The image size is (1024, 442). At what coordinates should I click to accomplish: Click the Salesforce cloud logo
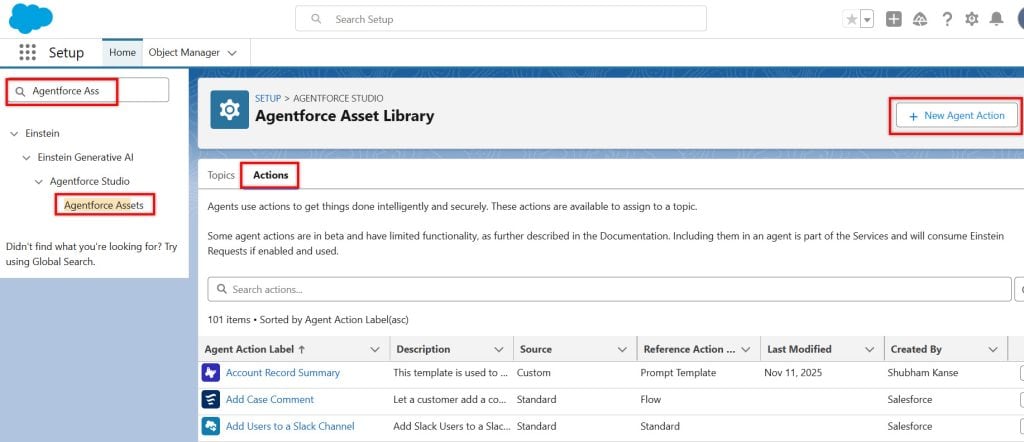tap(30, 18)
